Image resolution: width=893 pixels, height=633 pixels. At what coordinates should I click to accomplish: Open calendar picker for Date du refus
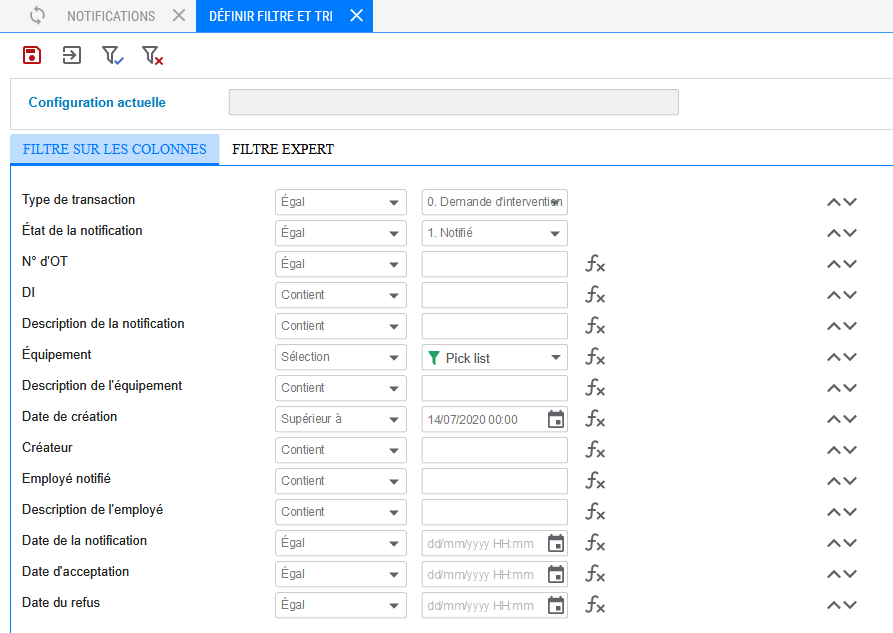click(556, 605)
